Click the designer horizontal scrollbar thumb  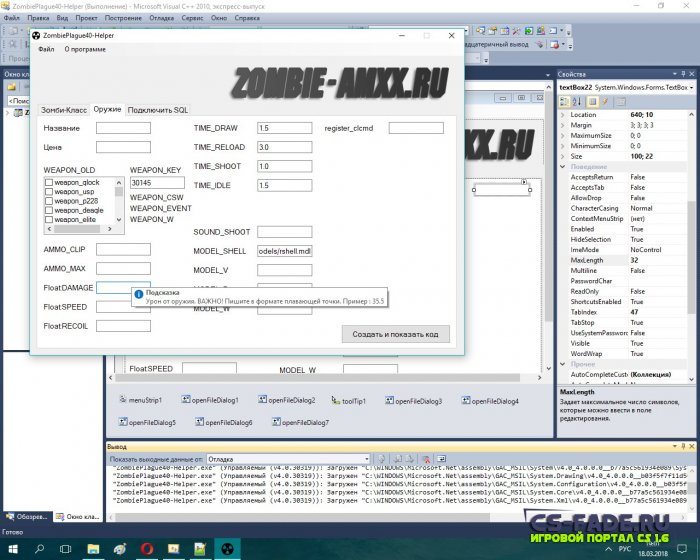coord(317,378)
